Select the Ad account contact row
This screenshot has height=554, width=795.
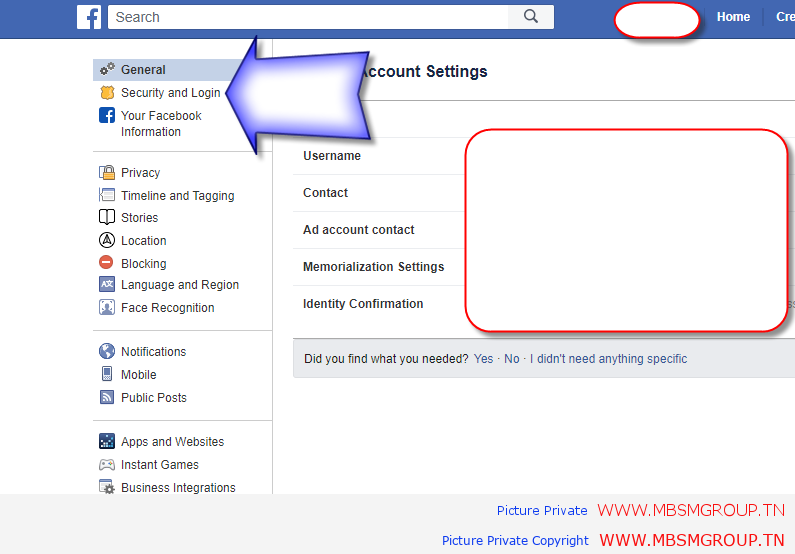coord(544,230)
